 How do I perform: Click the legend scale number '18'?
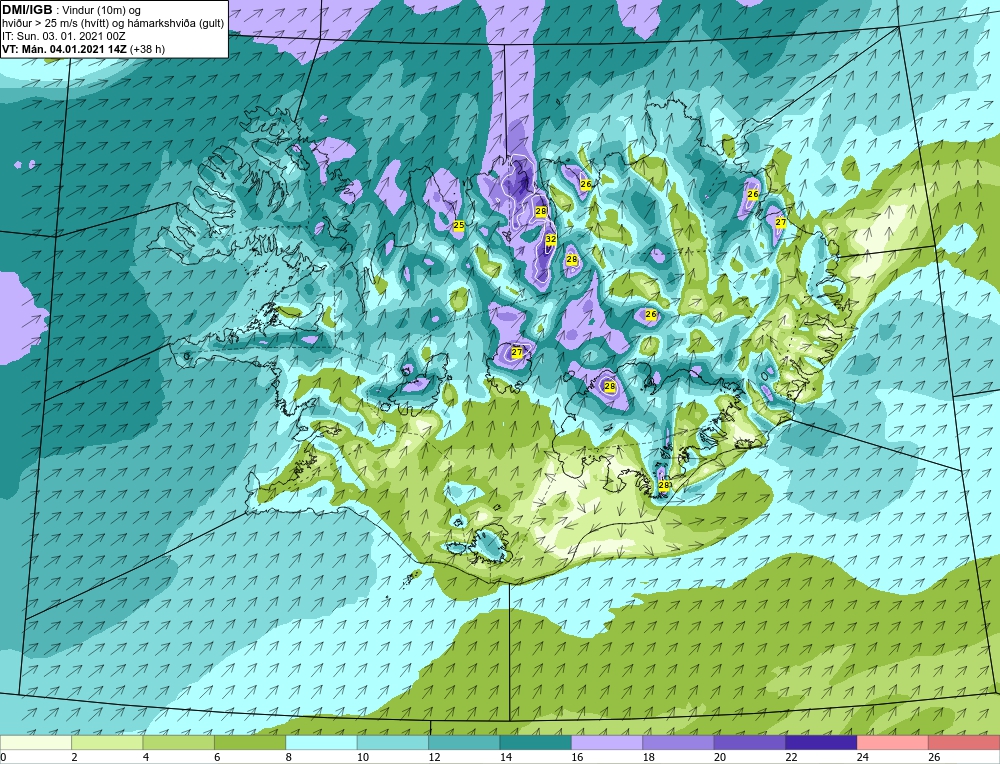[x=648, y=757]
